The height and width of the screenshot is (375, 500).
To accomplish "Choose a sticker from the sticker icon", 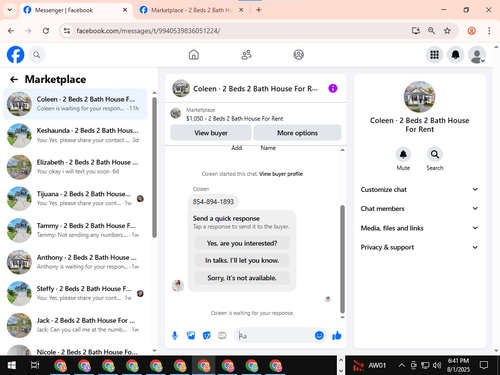I will click(207, 335).
